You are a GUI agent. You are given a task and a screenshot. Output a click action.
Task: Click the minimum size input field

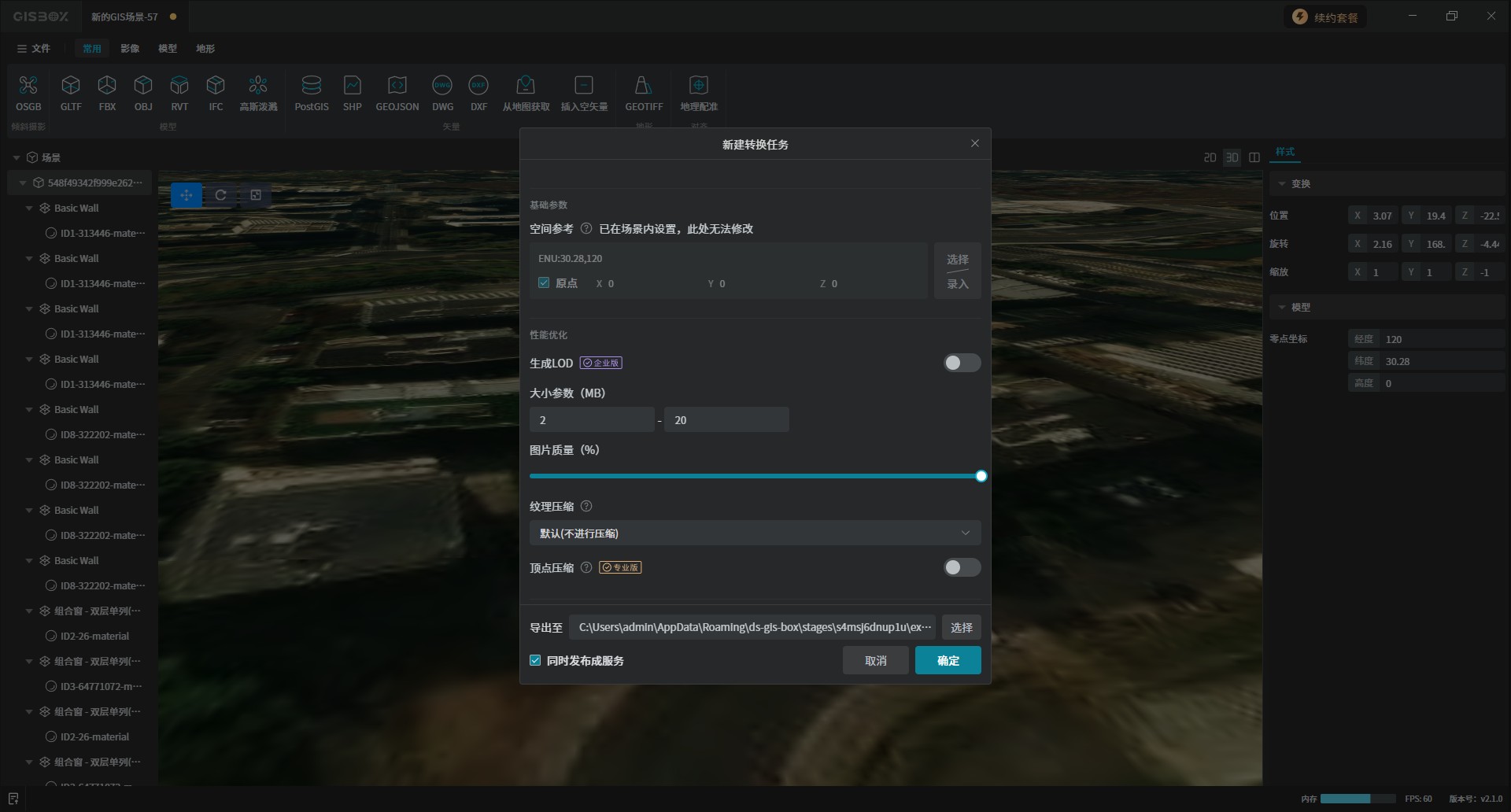coord(591,420)
